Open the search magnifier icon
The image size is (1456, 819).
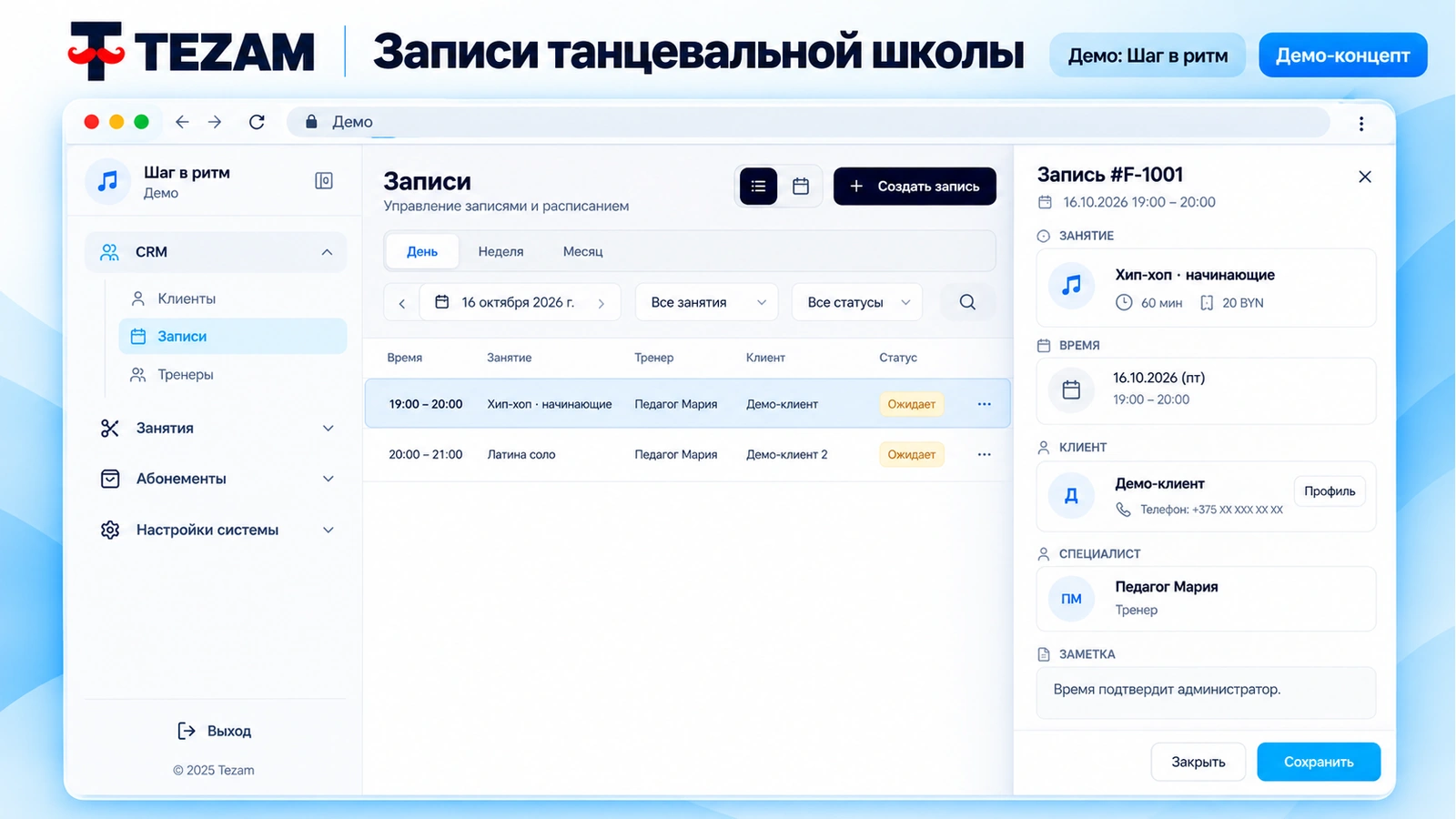[x=967, y=302]
